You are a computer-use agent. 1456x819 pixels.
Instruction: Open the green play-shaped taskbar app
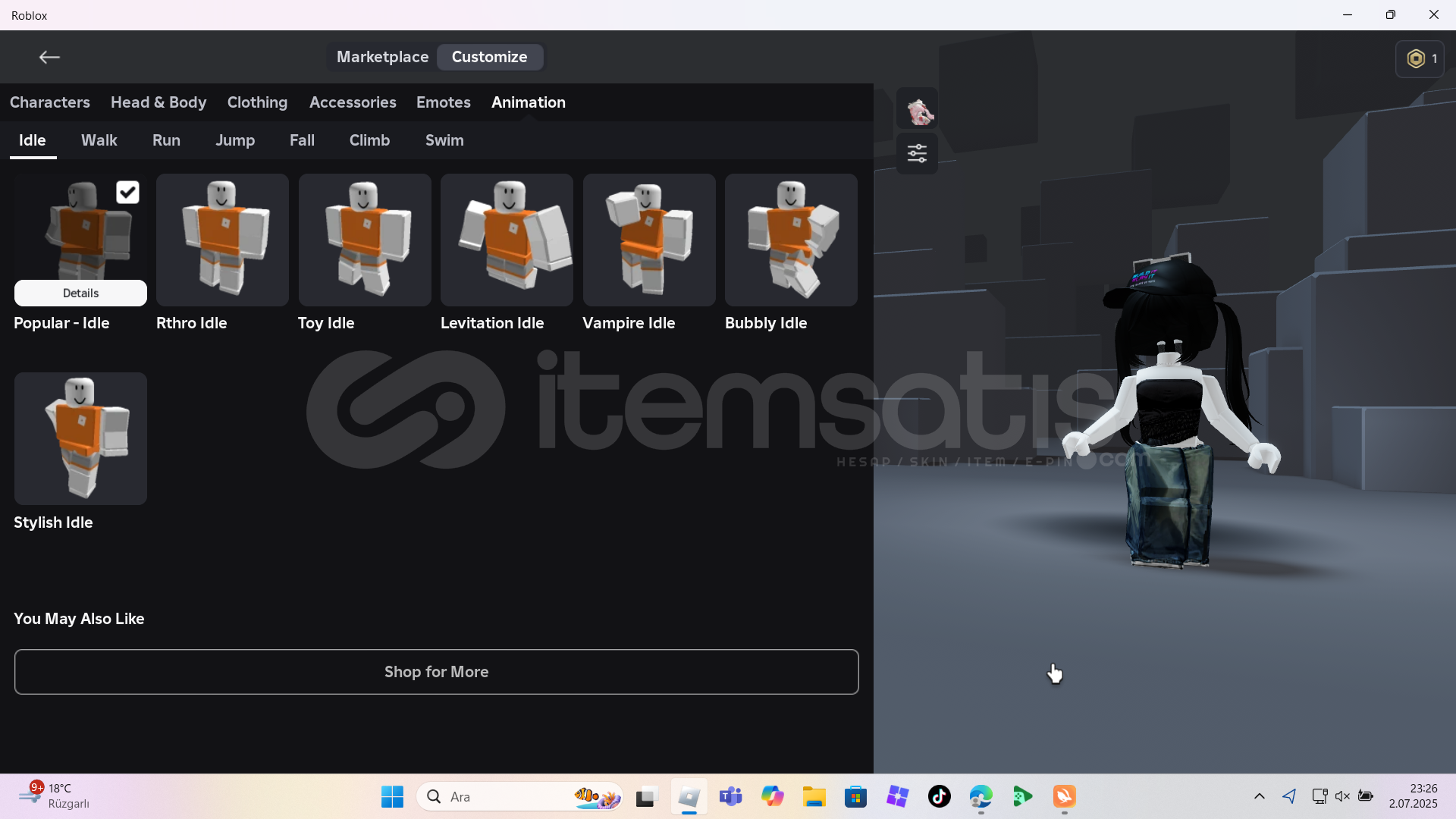click(1023, 796)
